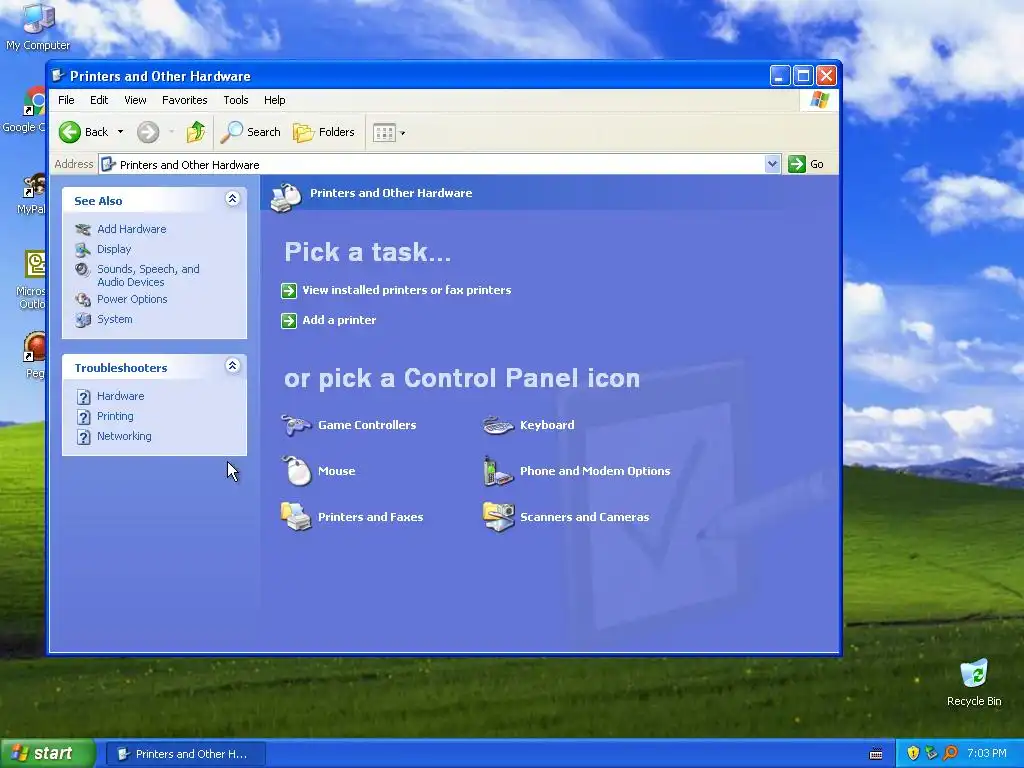Screen dimensions: 1024x768
Task: Open the Edit menu
Action: coord(99,100)
